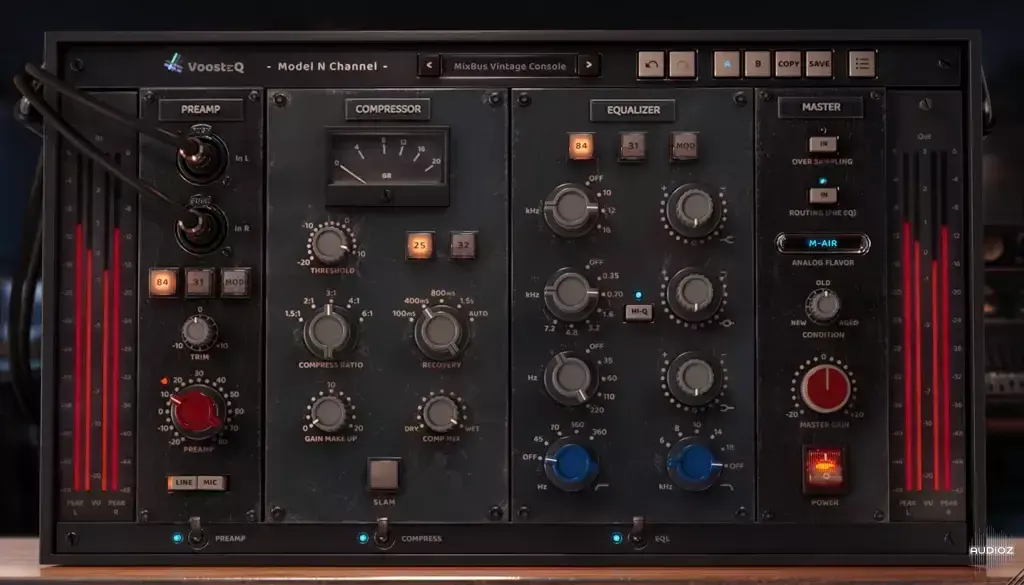The width and height of the screenshot is (1024, 585).
Task: Click the red MASTER GAIN knob
Action: click(826, 388)
